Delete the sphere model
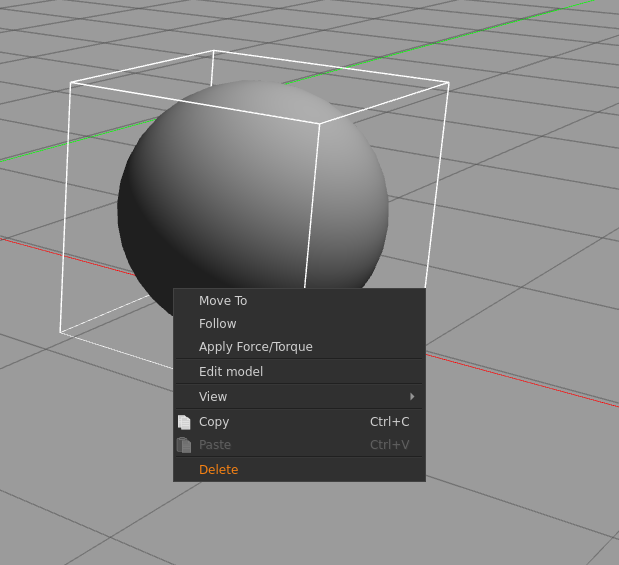The image size is (619, 565). pyautogui.click(x=299, y=469)
